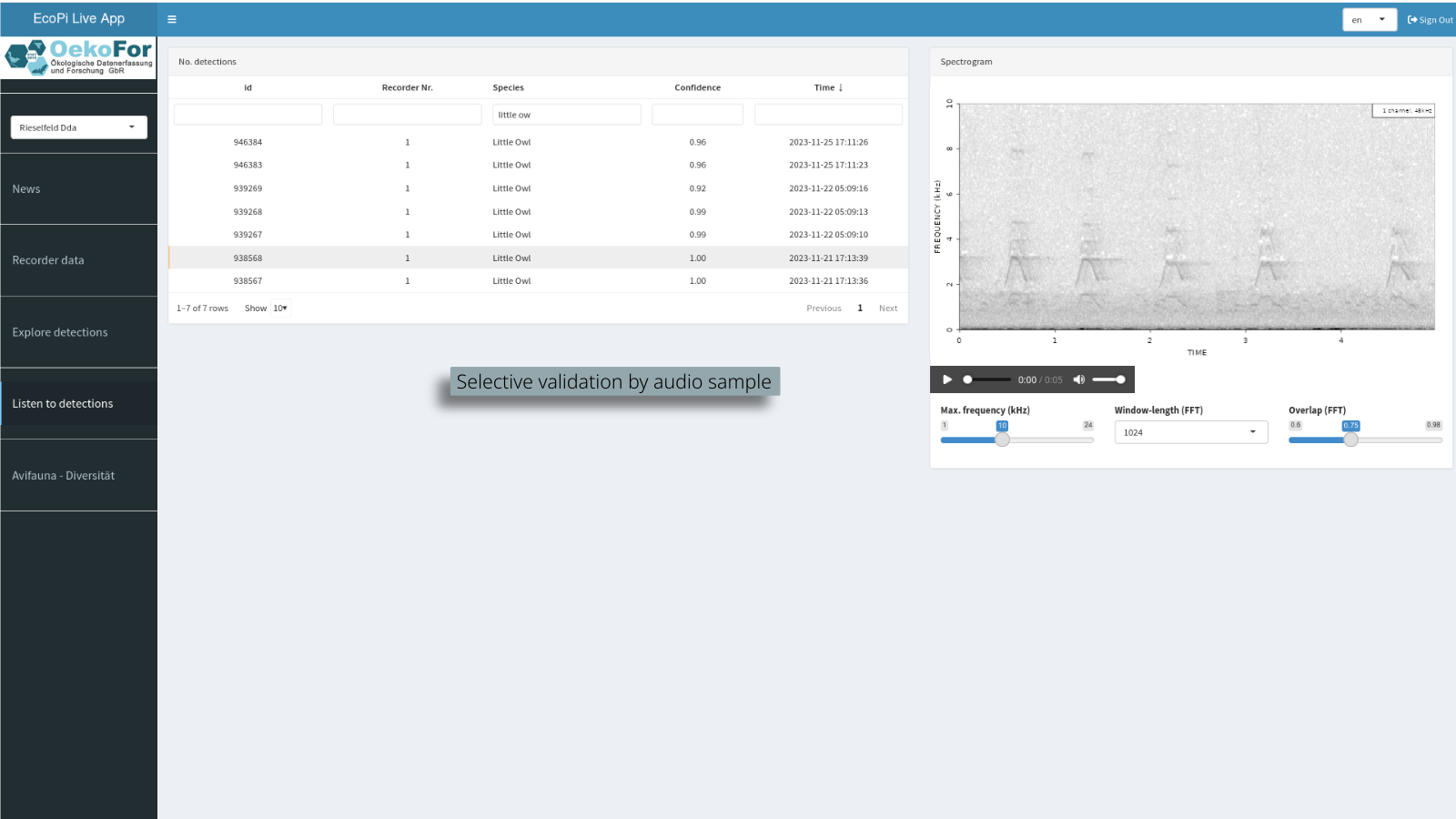Click the Species filter input field
This screenshot has height=819, width=1456.
[x=566, y=115]
